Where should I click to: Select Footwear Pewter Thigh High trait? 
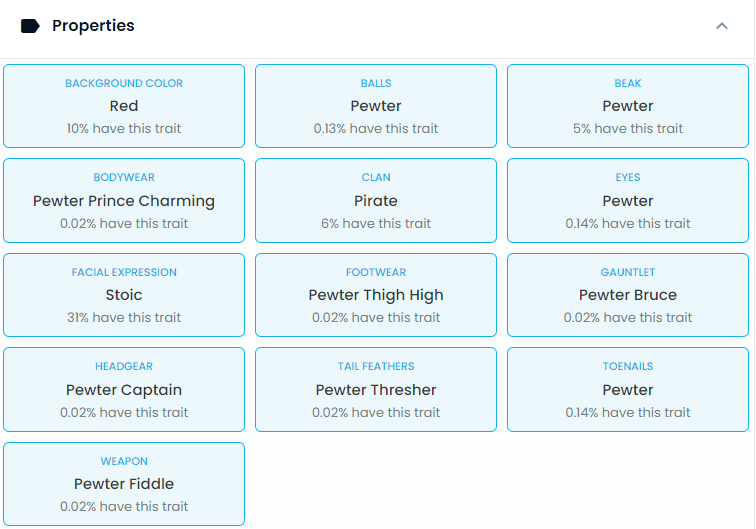(x=376, y=295)
